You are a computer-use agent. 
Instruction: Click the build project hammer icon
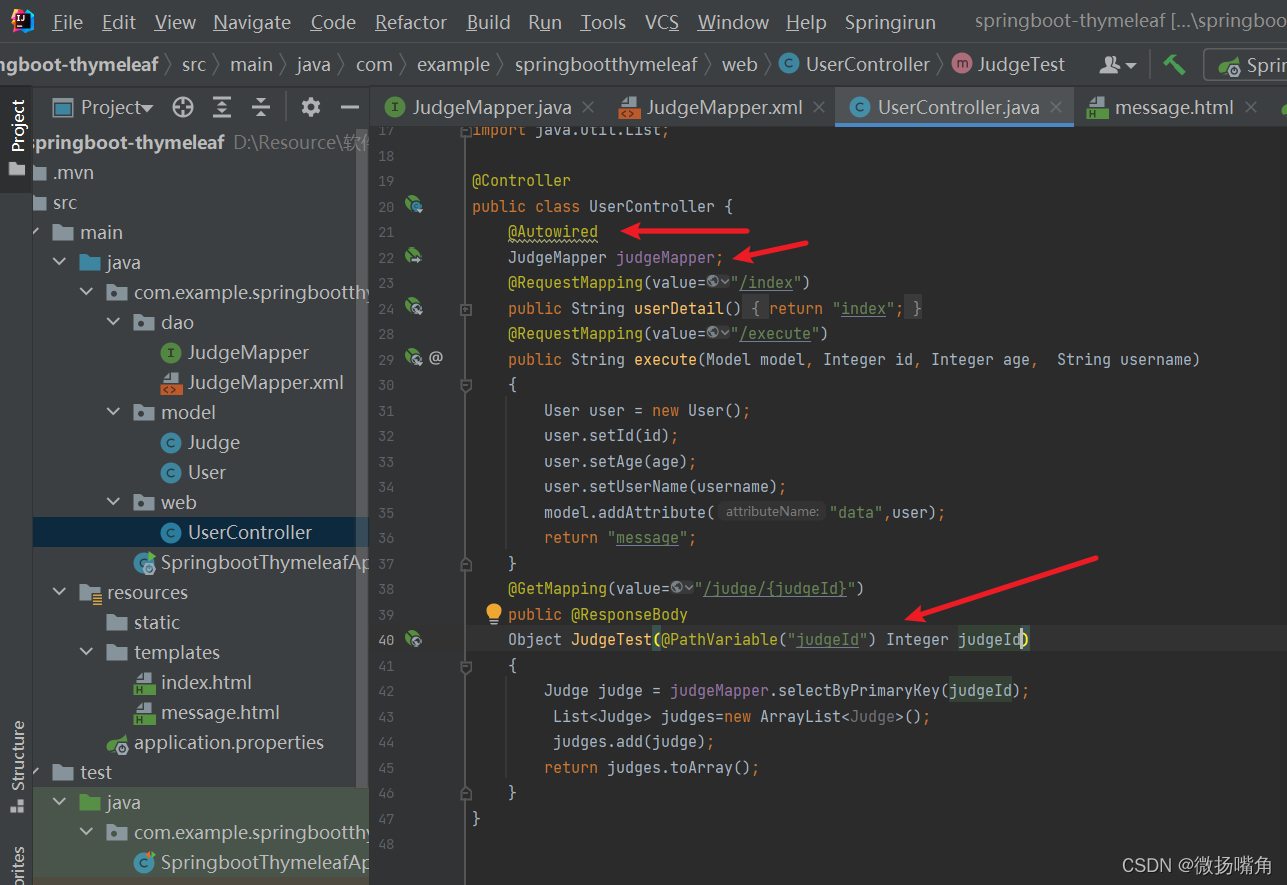click(1174, 64)
